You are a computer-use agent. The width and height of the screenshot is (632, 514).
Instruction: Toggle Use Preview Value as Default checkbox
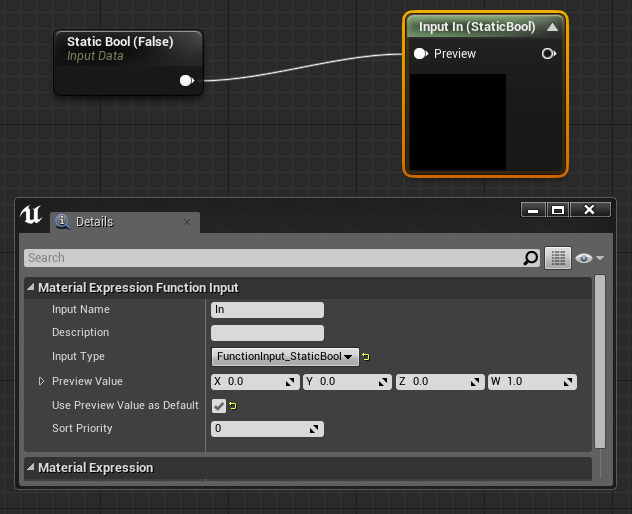[x=219, y=406]
